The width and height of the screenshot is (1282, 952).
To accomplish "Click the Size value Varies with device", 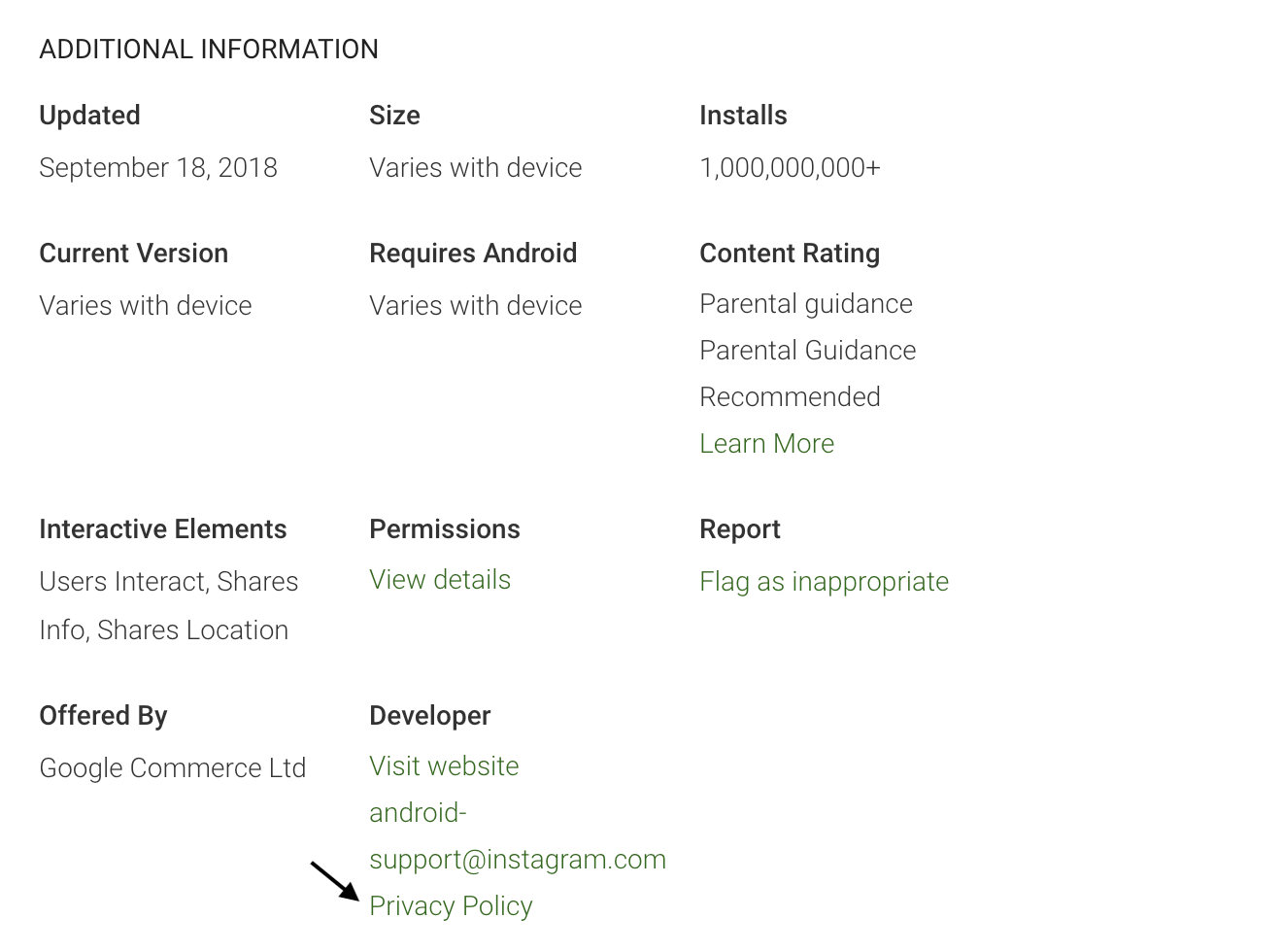I will [x=475, y=167].
